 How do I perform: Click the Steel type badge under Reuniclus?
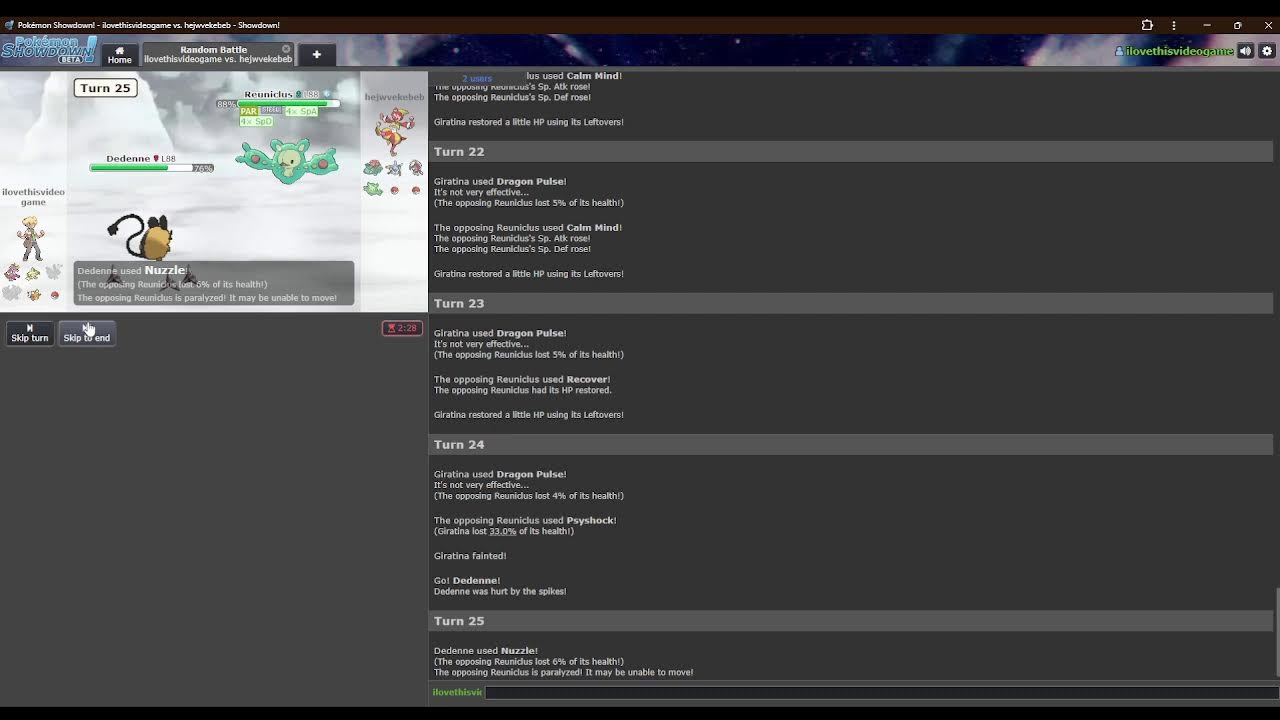coord(271,111)
